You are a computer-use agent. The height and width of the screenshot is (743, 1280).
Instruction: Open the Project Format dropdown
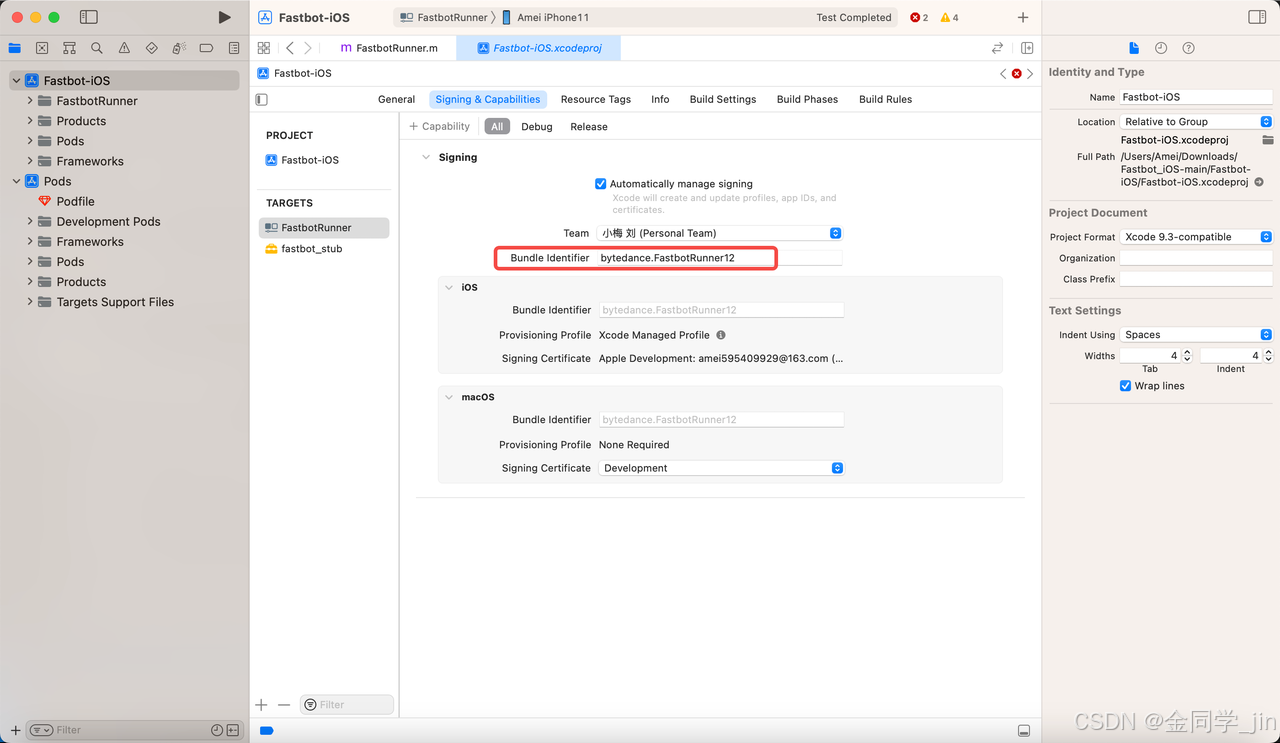(x=1196, y=237)
